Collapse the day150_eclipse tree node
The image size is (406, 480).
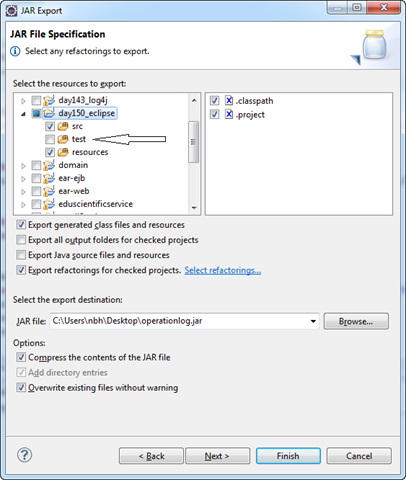[23, 114]
